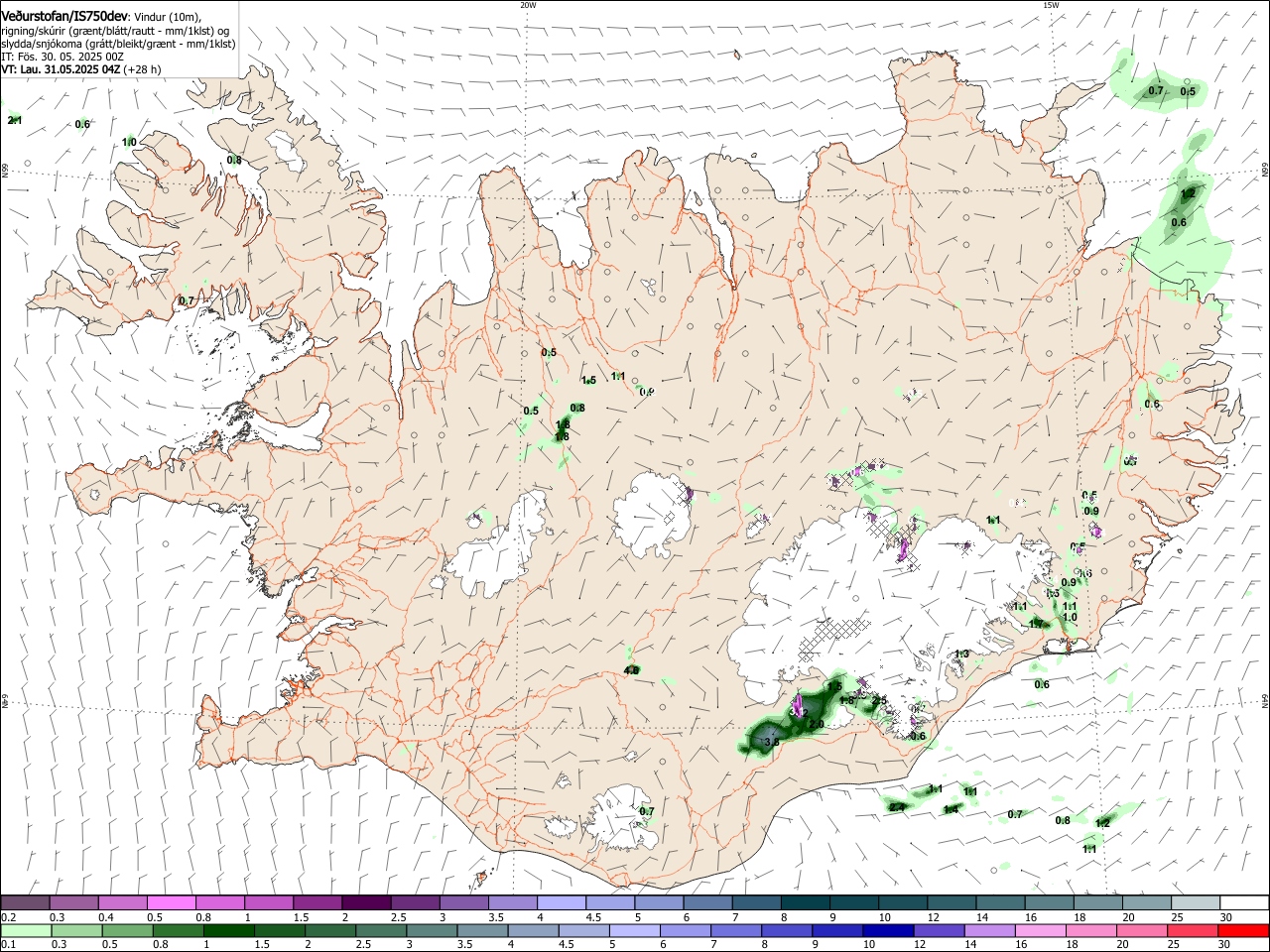Click the '15W' longitude label
This screenshot has height=952, width=1270.
[1051, 5]
